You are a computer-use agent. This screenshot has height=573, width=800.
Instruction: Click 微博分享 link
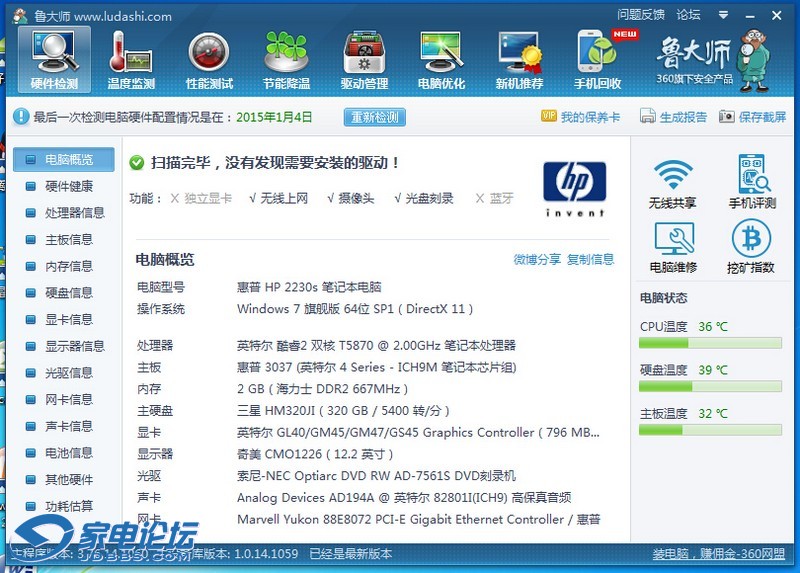(x=537, y=260)
